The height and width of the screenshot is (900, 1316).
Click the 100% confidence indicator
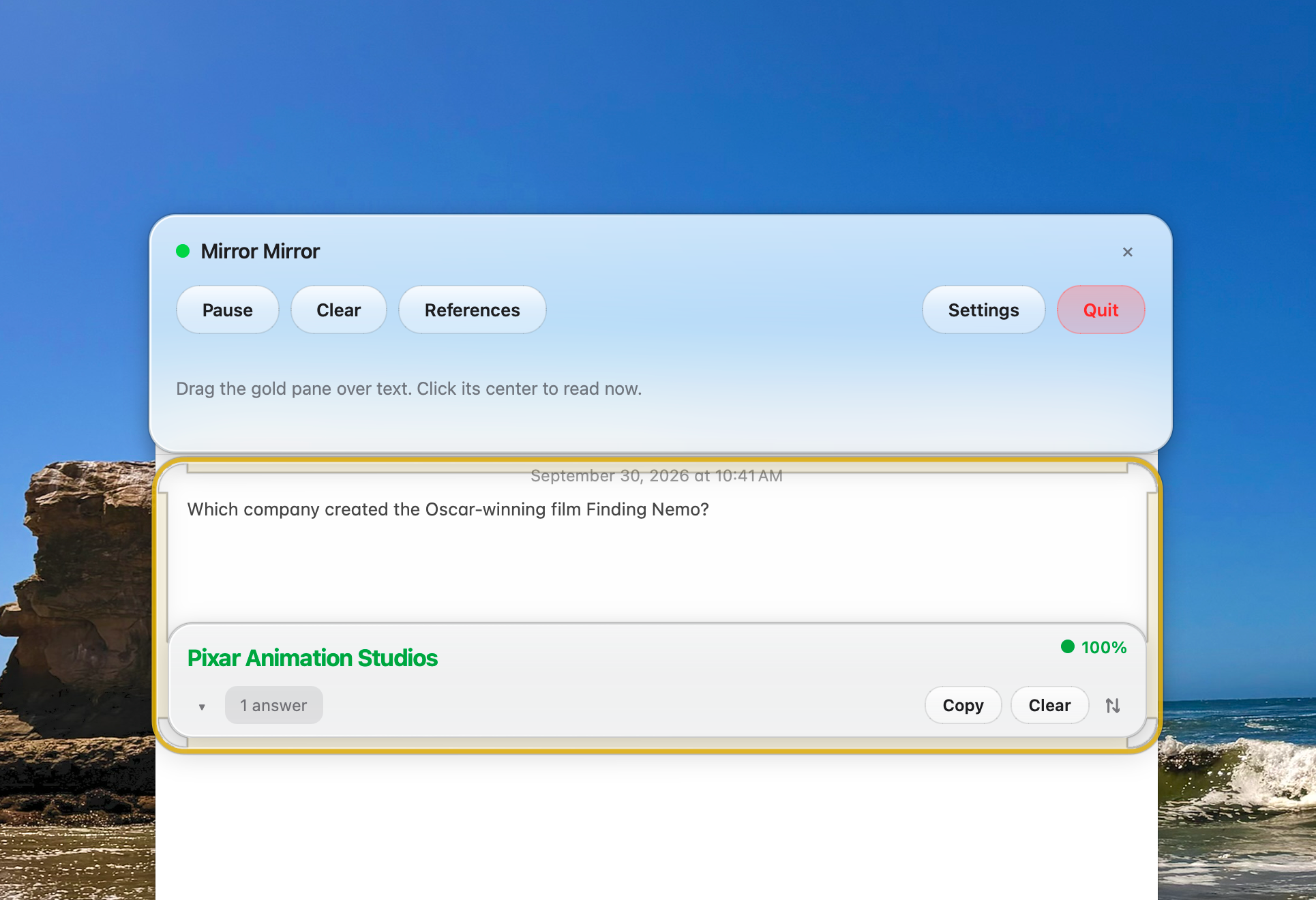click(x=1094, y=647)
